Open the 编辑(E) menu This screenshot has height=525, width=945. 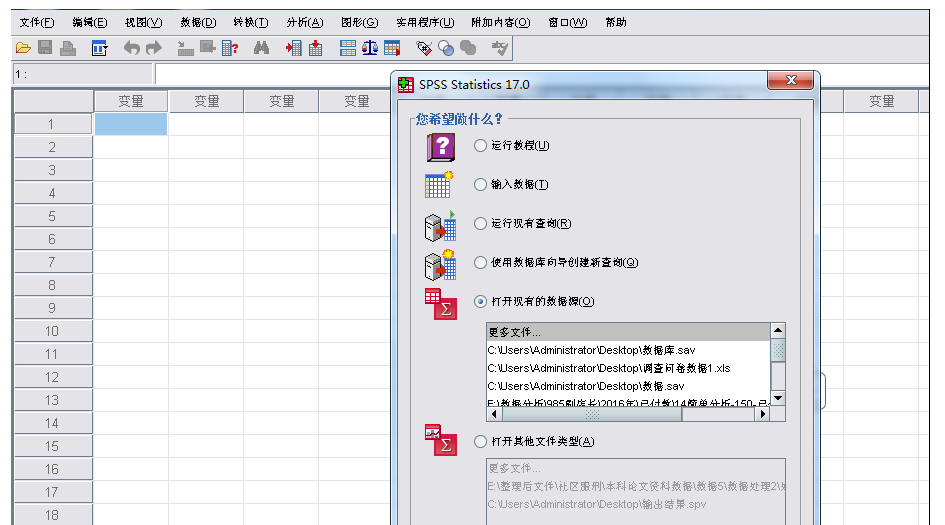click(90, 23)
